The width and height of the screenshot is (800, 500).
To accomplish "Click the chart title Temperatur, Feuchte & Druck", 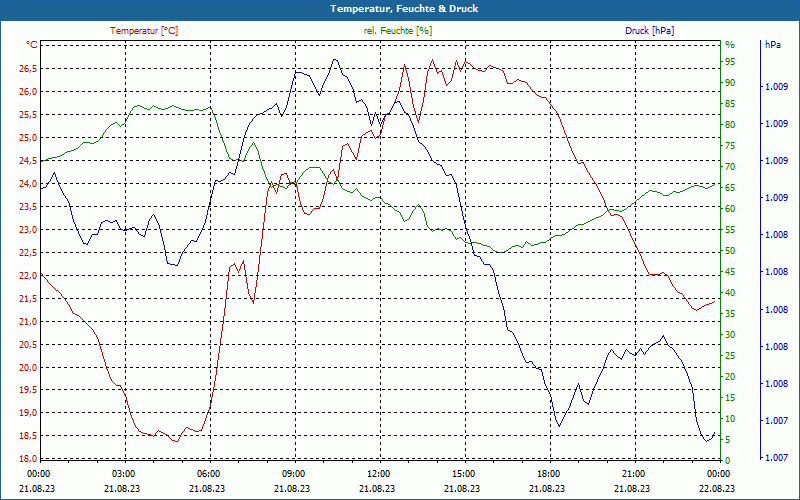I will click(x=404, y=9).
